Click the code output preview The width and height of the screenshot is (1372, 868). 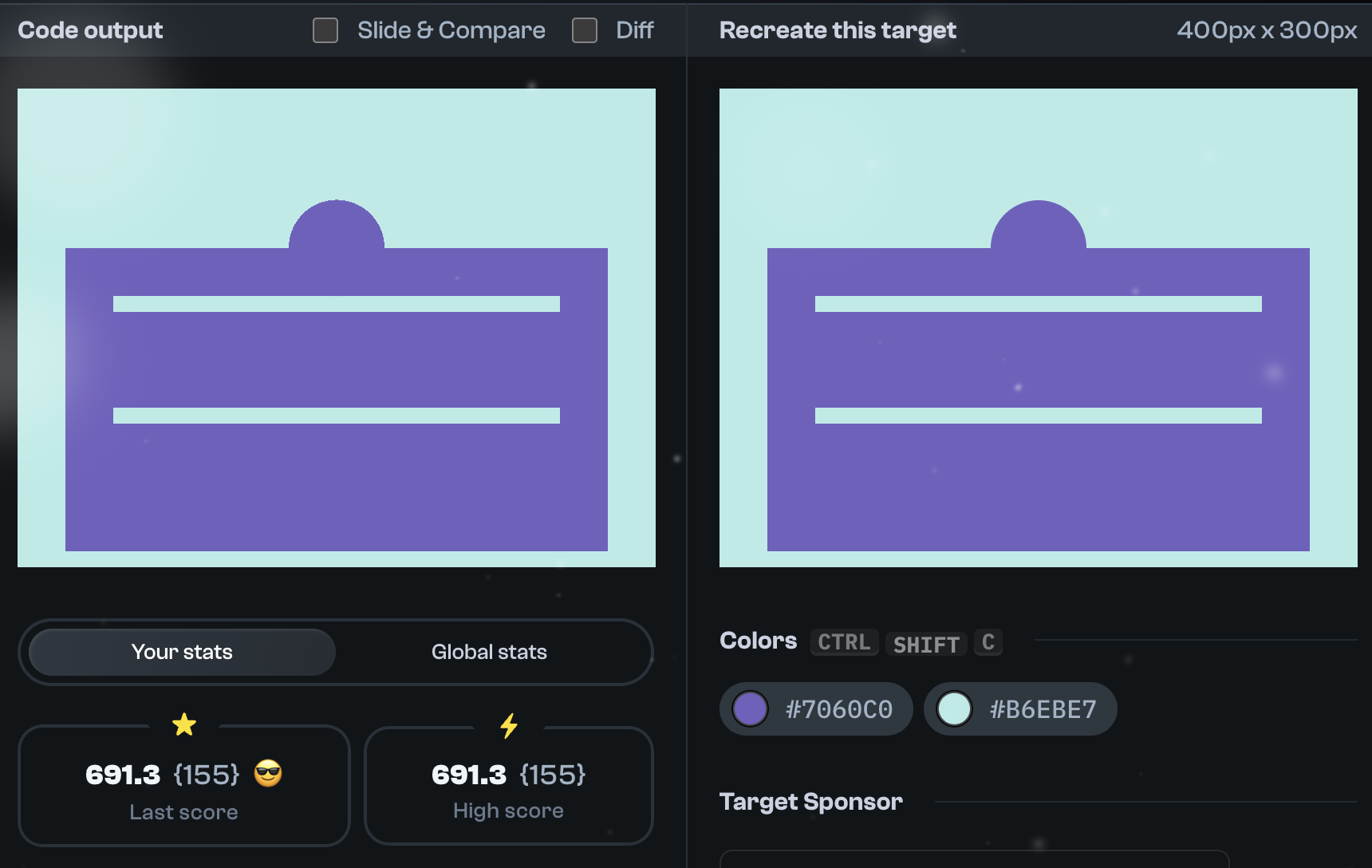pyautogui.click(x=336, y=325)
